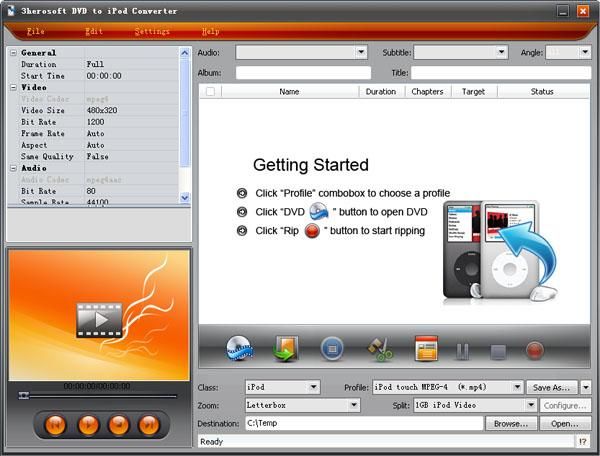Click the film clip scissors icon
Viewport: 600px width, 456px height.
click(380, 349)
